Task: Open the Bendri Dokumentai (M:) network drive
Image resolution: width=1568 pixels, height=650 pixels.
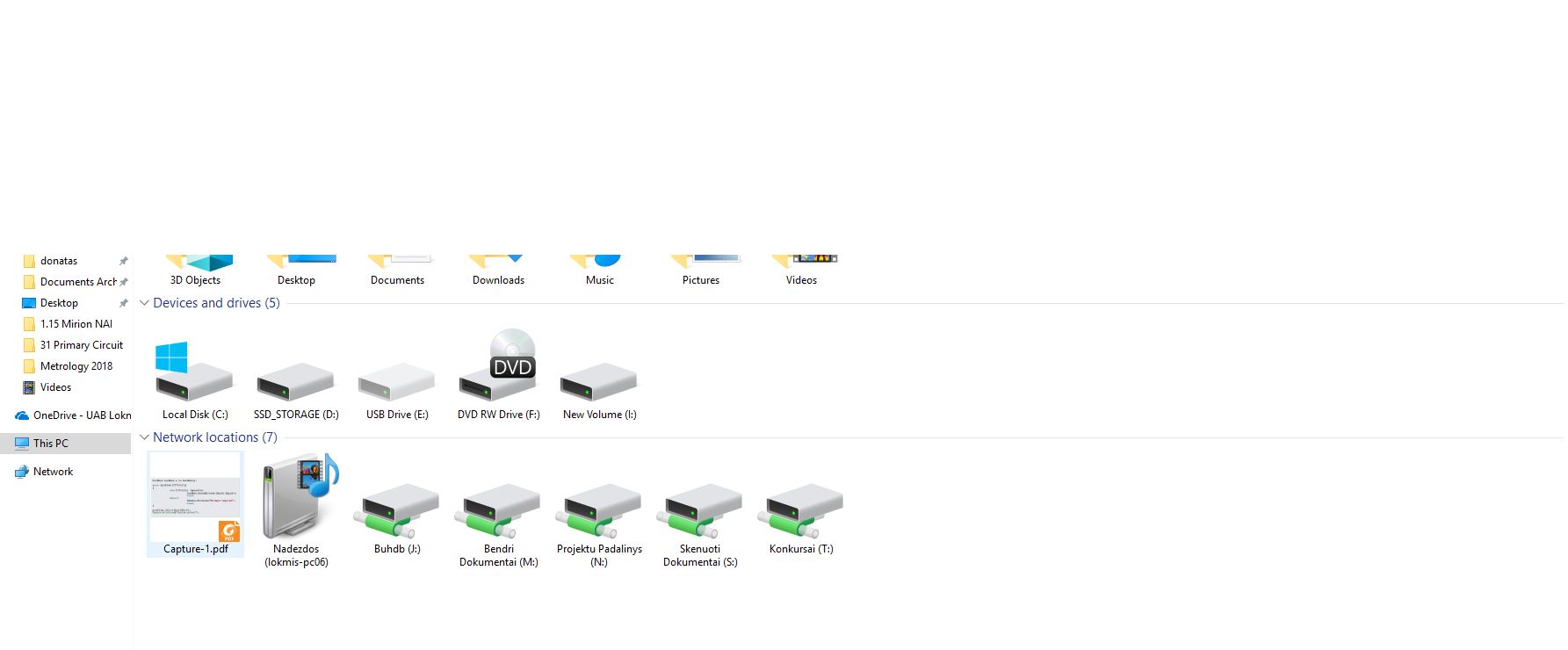Action: click(x=498, y=510)
